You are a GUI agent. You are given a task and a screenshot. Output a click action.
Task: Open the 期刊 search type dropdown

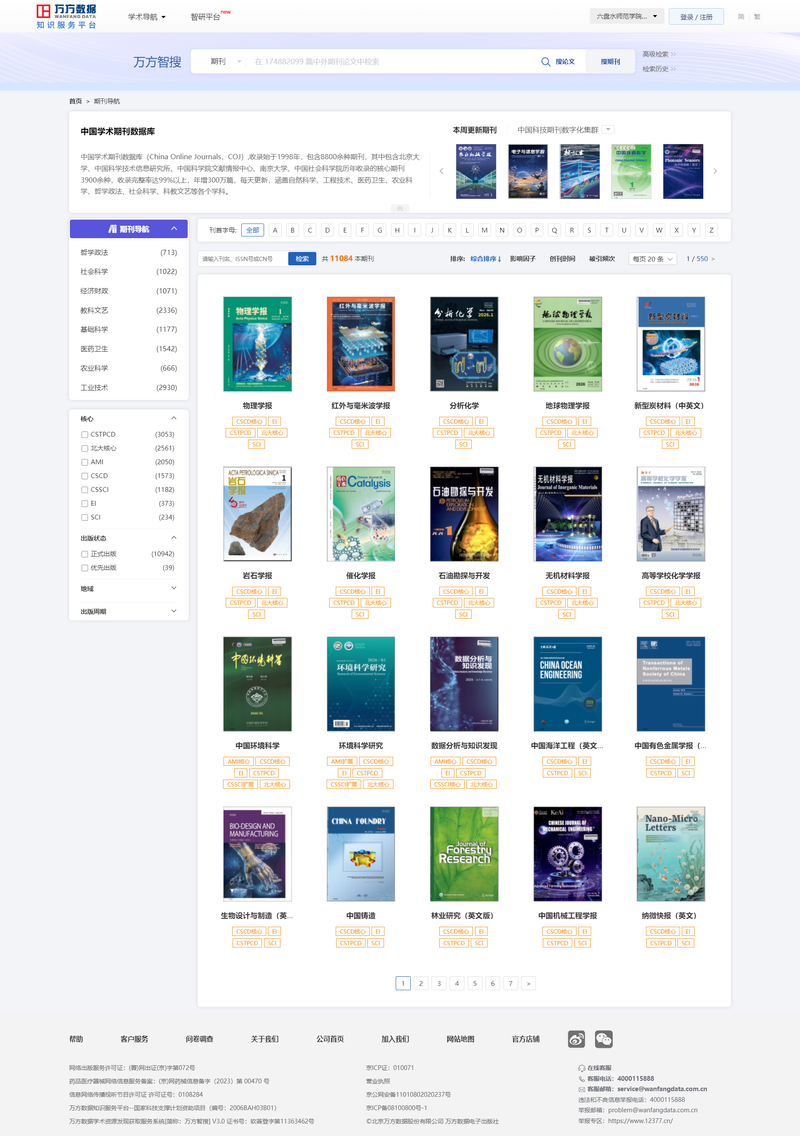coord(225,62)
